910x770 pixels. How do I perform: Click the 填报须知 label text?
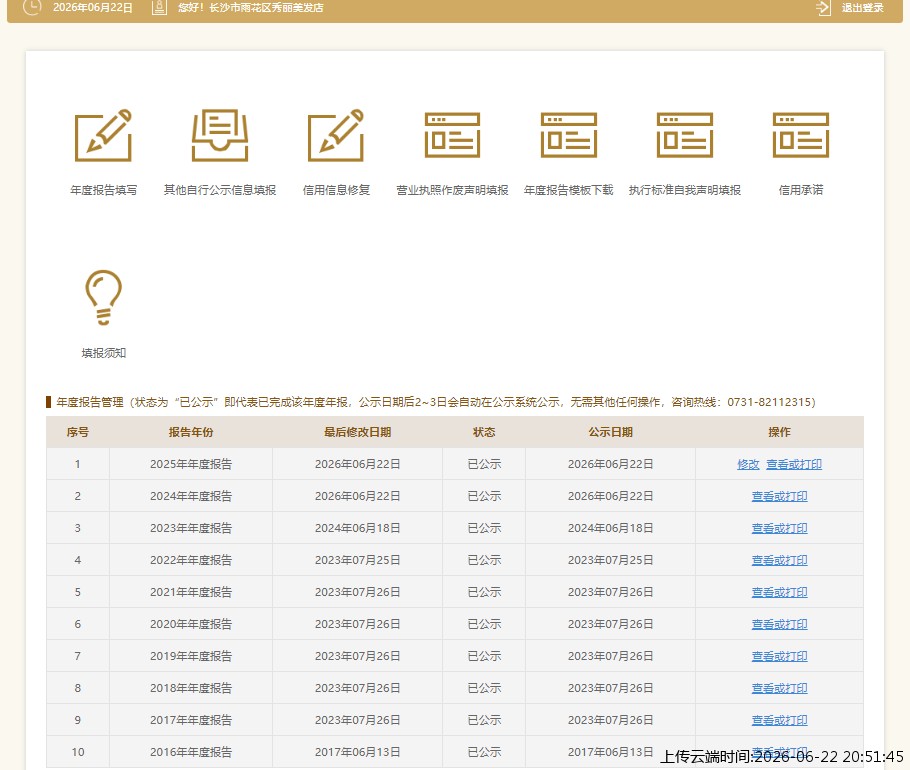[x=103, y=353]
